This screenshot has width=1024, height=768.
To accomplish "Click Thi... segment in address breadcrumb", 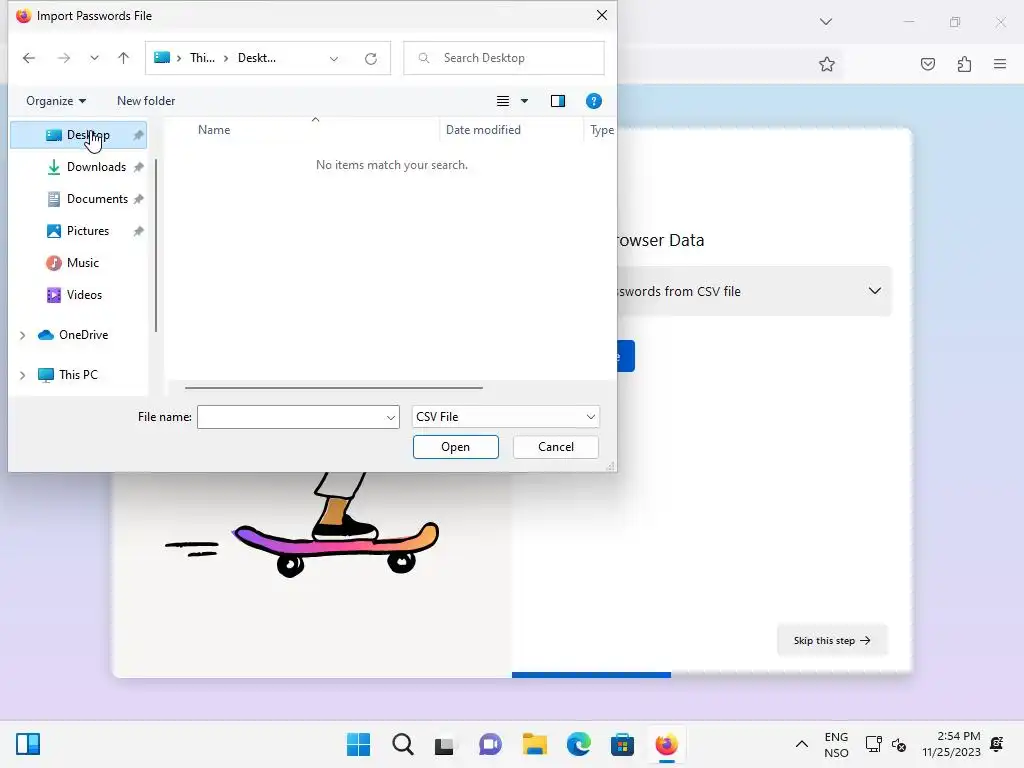I will (202, 58).
